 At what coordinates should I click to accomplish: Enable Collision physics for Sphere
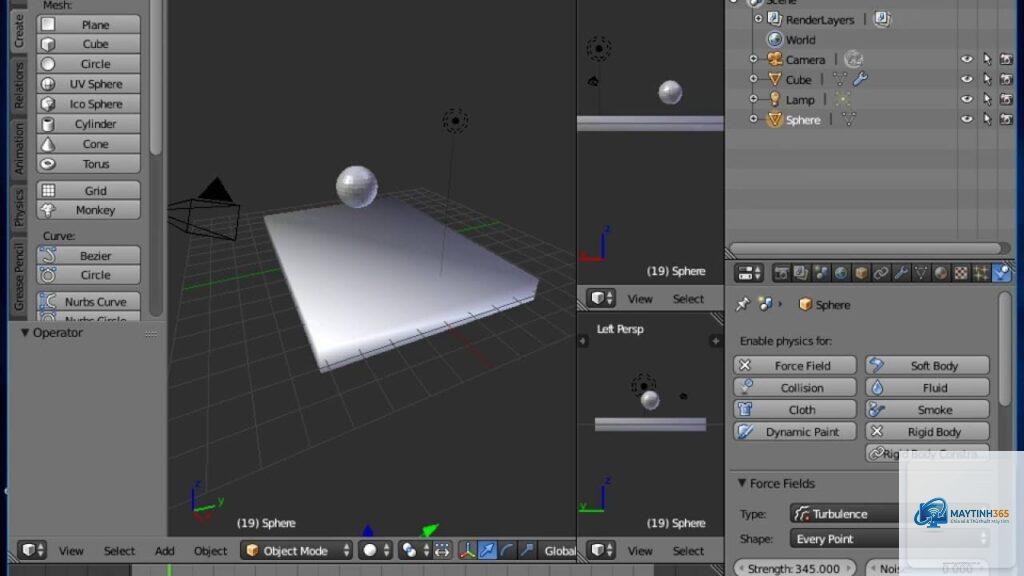point(794,387)
